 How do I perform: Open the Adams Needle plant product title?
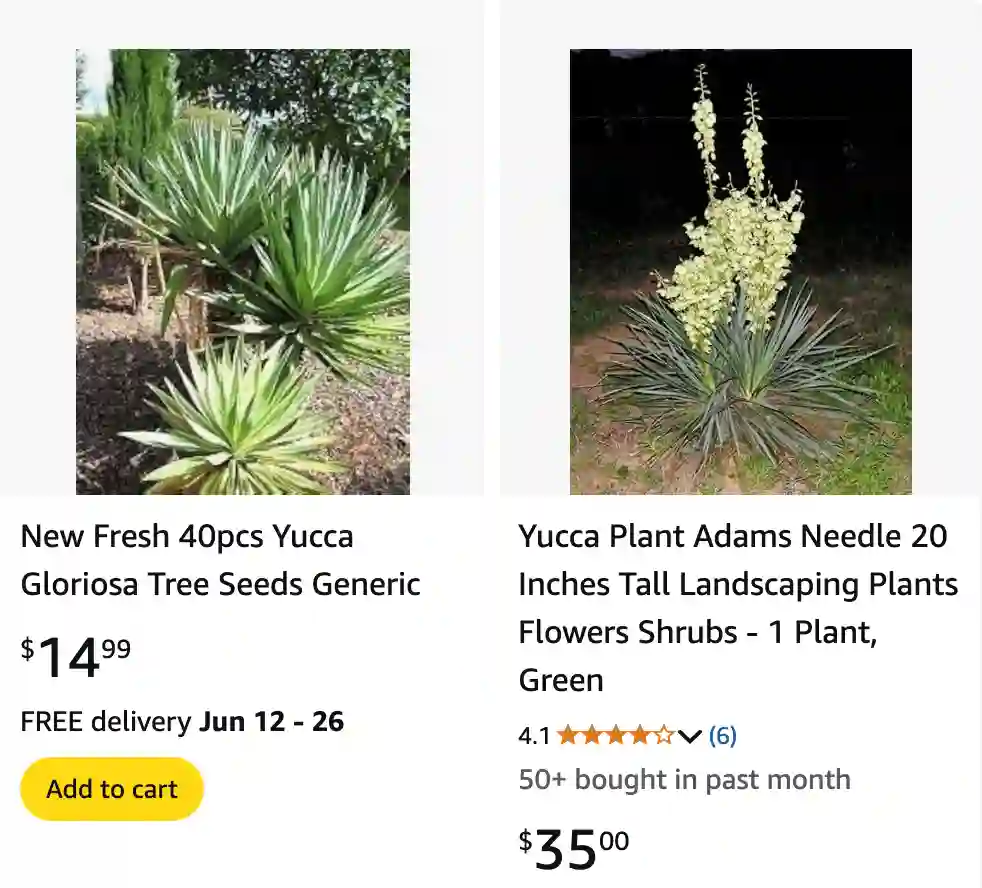point(737,608)
